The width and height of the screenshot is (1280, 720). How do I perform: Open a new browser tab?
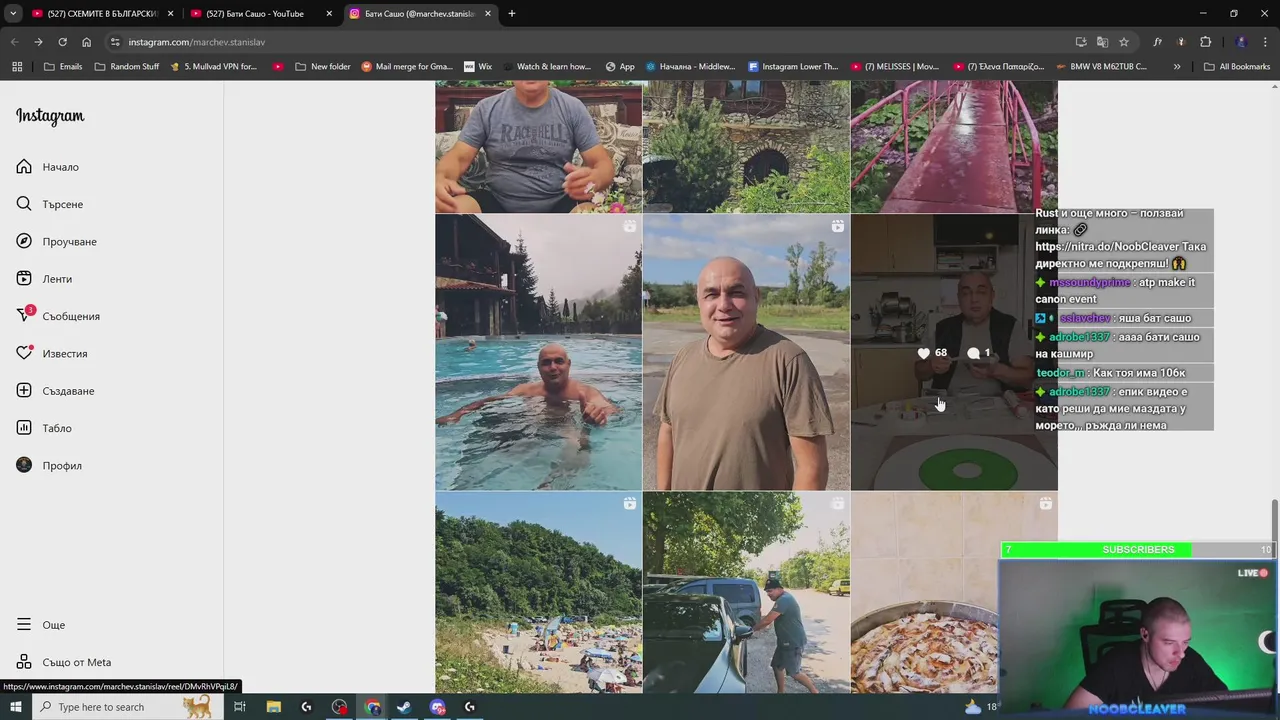tap(512, 14)
